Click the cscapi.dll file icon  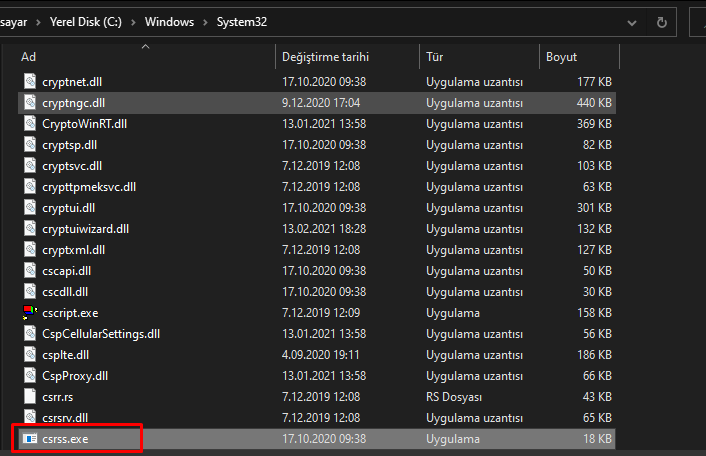pyautogui.click(x=30, y=271)
